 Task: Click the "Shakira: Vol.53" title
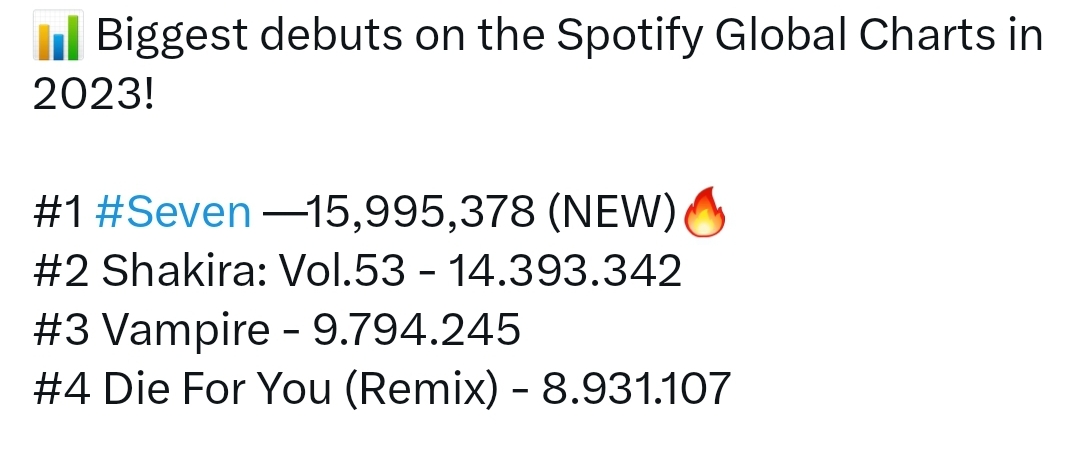[257, 271]
